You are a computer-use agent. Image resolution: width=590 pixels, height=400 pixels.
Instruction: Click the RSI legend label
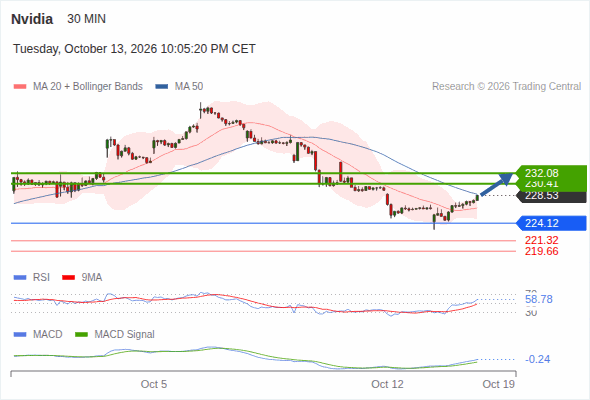(x=41, y=278)
